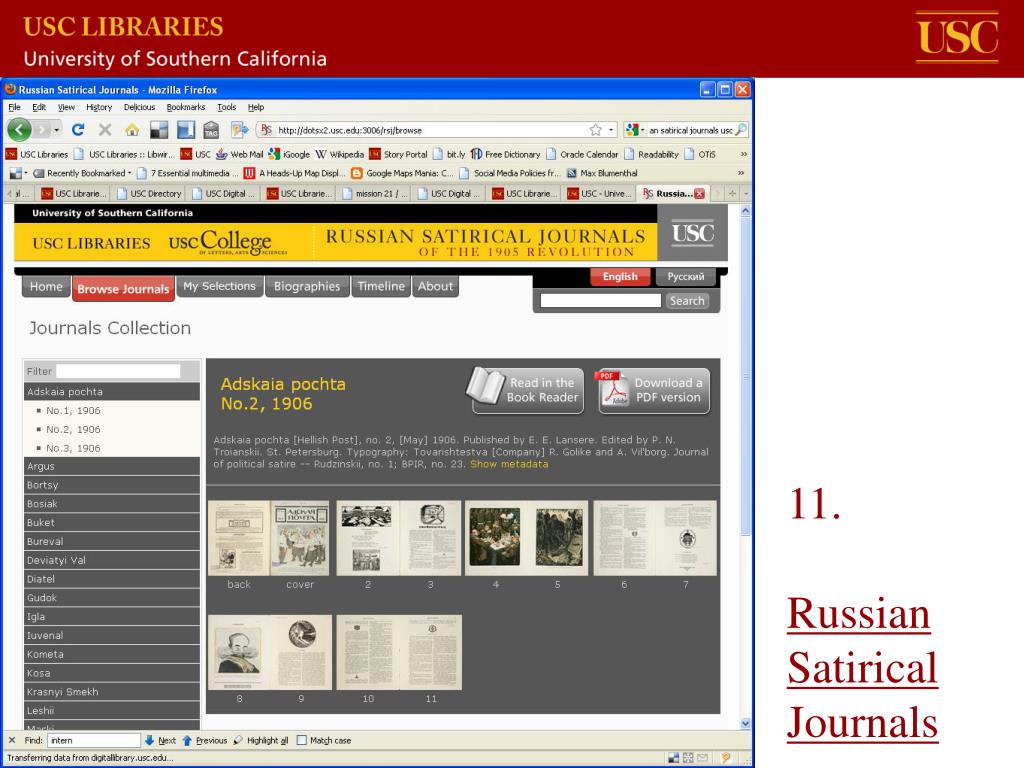Switch to the mission 21 browser tab

pyautogui.click(x=376, y=193)
